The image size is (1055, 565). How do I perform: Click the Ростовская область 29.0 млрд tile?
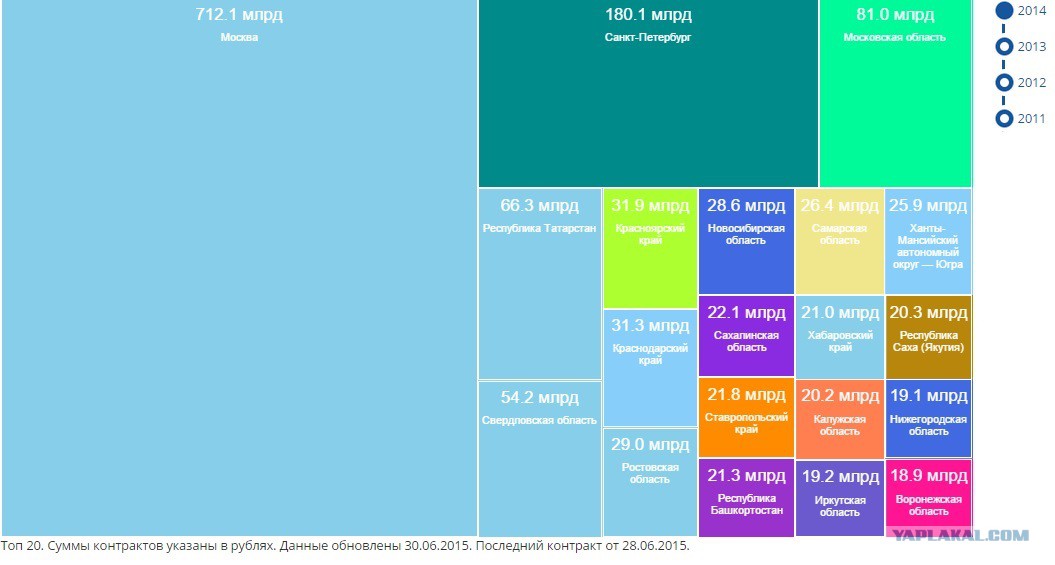coord(650,482)
